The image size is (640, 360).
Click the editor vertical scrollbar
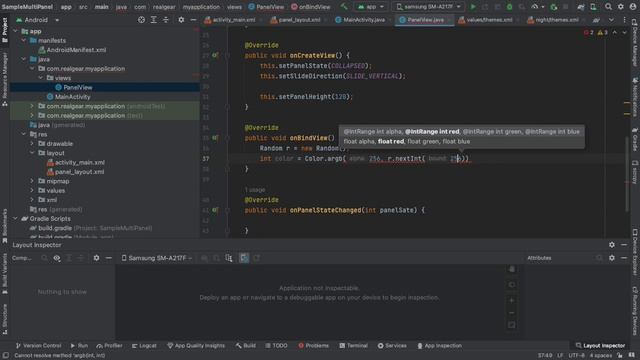pos(627,175)
